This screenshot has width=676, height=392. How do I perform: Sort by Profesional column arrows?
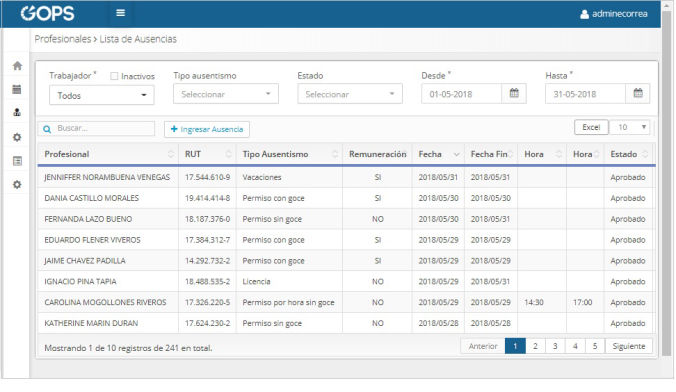click(171, 154)
